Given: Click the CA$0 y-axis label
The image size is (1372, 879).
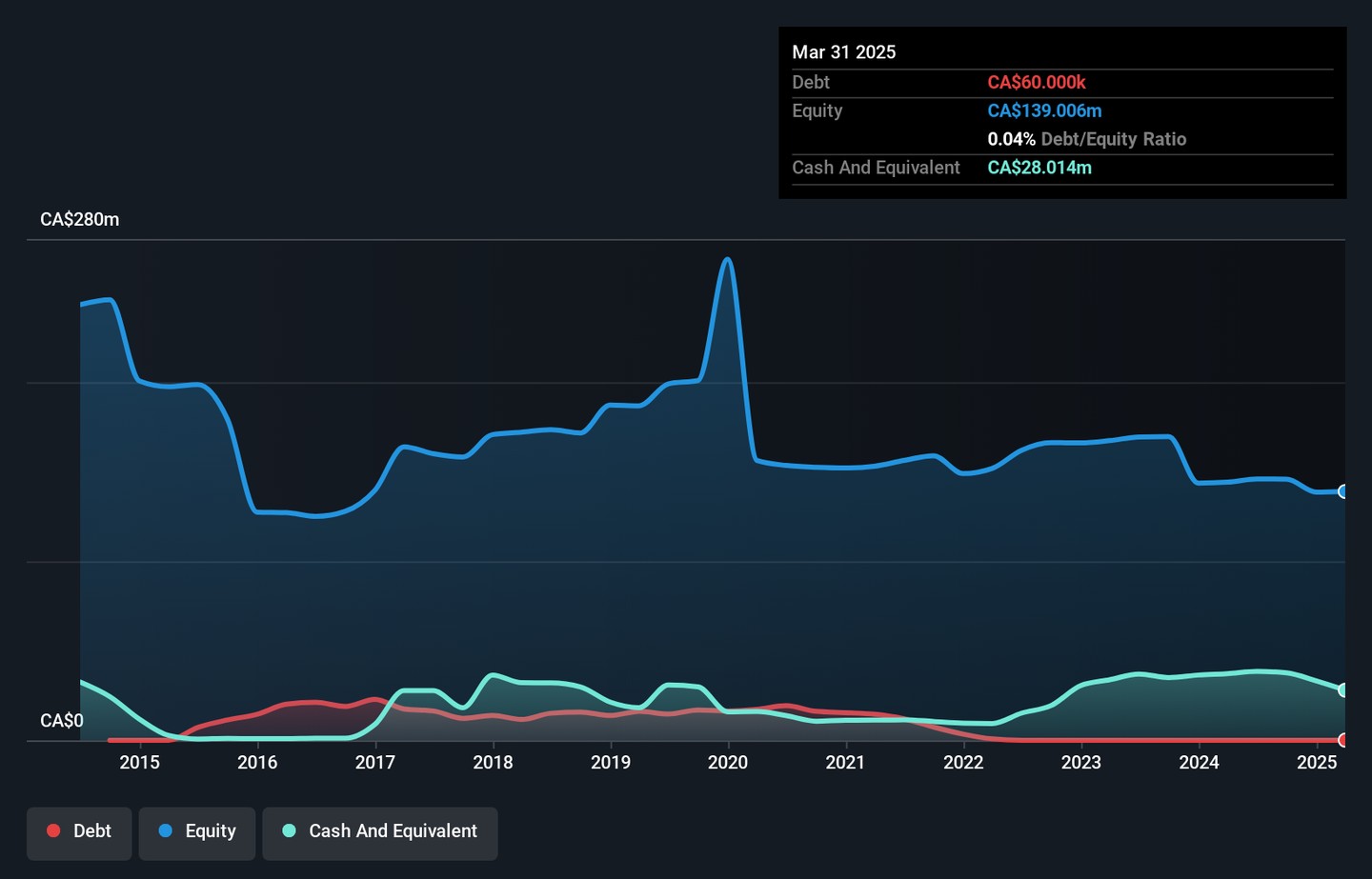Looking at the screenshot, I should point(62,721).
